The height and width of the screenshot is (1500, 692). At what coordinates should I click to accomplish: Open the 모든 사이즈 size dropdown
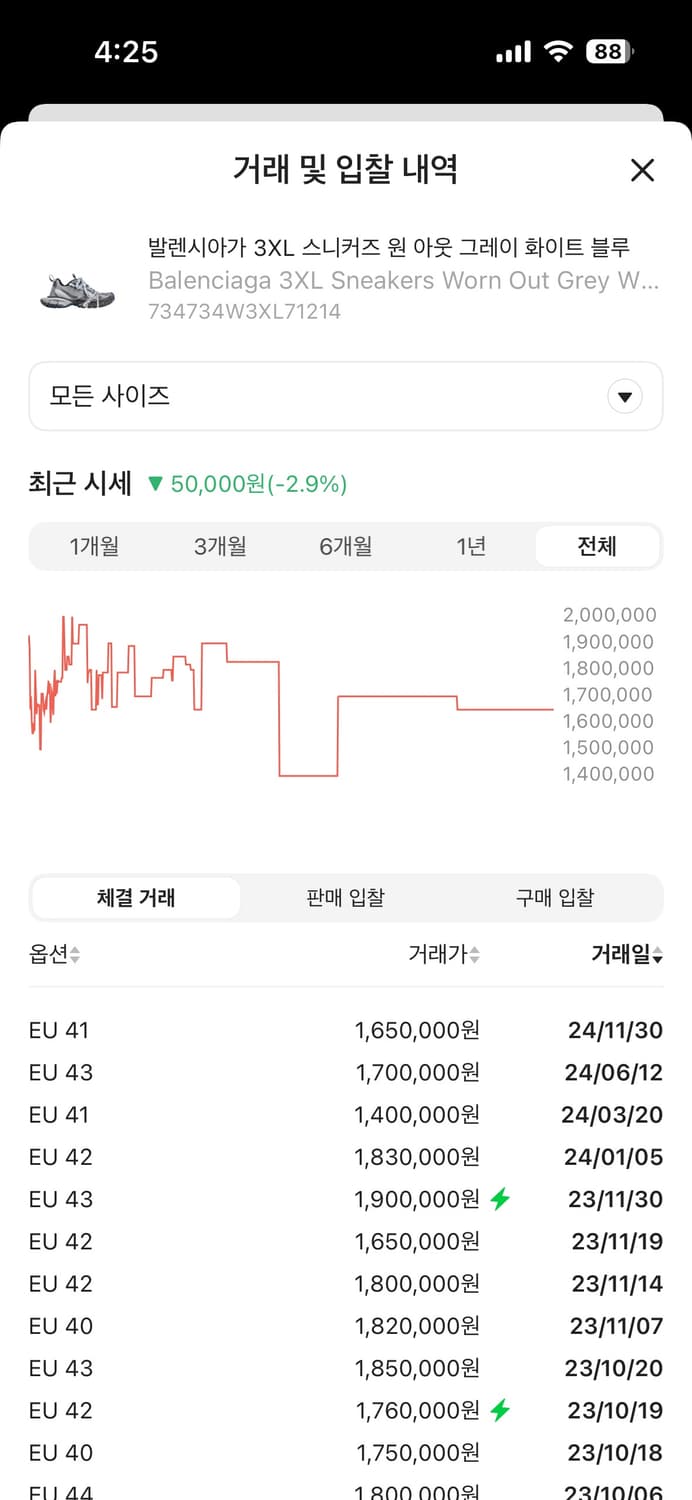(x=345, y=396)
